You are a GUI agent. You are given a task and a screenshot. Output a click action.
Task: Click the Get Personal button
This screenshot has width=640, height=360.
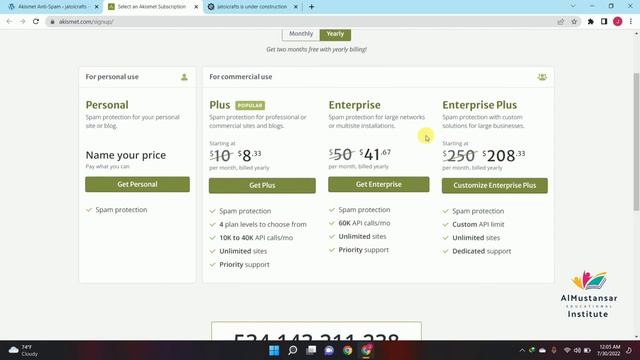point(138,184)
